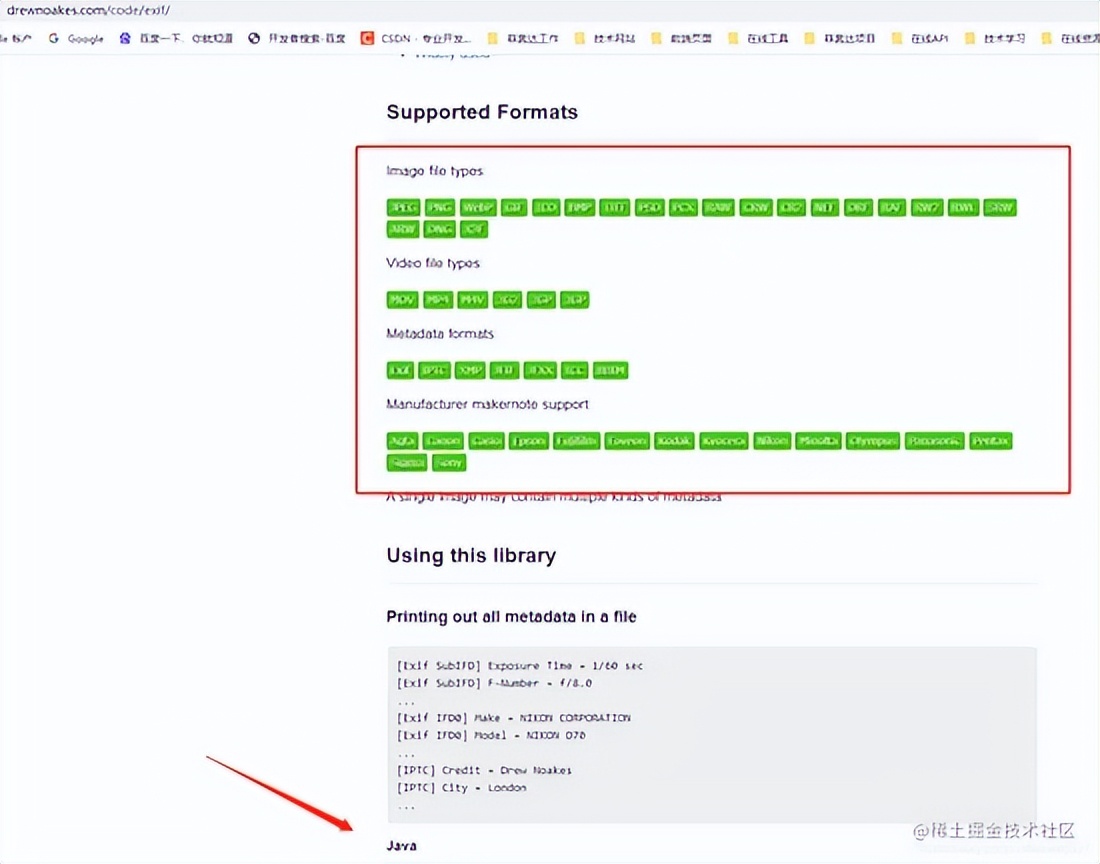Open the 技术网站 bookmark folder
1100x864 pixels.
click(605, 39)
